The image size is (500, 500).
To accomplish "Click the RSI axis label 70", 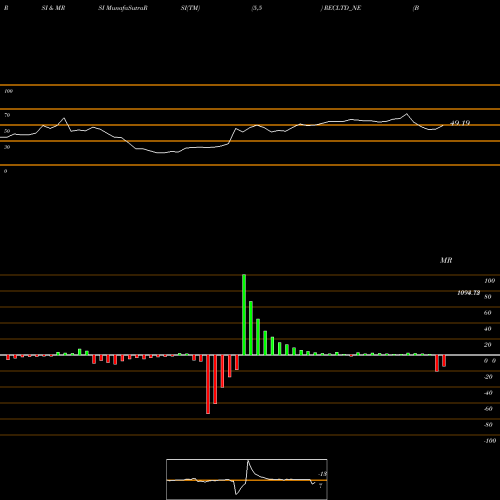I will [7, 115].
